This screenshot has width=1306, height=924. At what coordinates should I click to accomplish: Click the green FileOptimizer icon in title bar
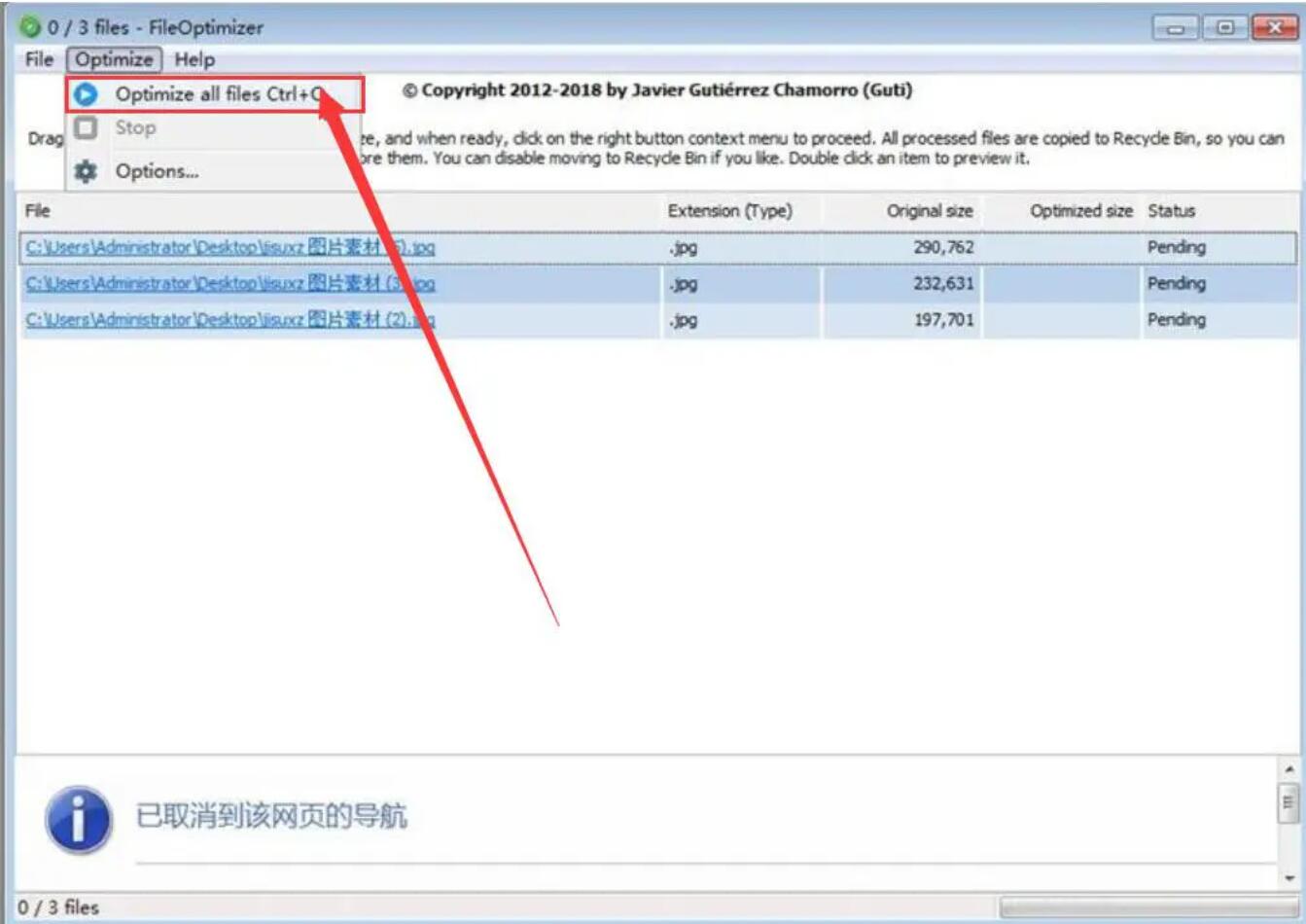pyautogui.click(x=31, y=27)
